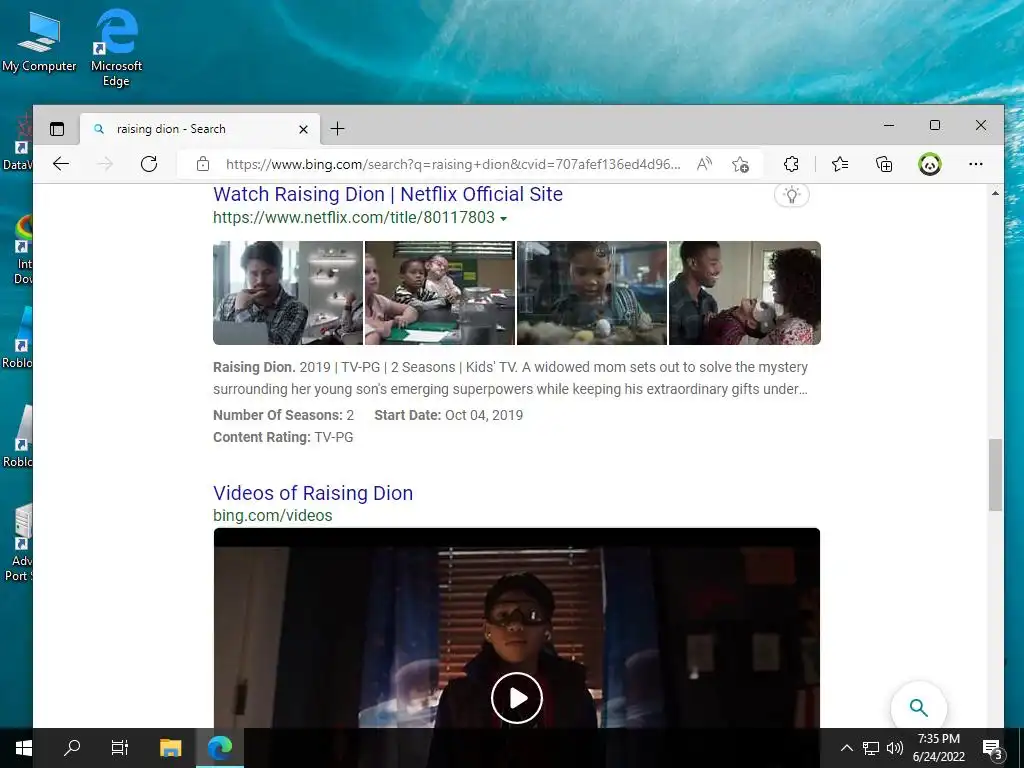Click the floating search magnifier button
Screen dimensions: 1024x768
(918, 707)
